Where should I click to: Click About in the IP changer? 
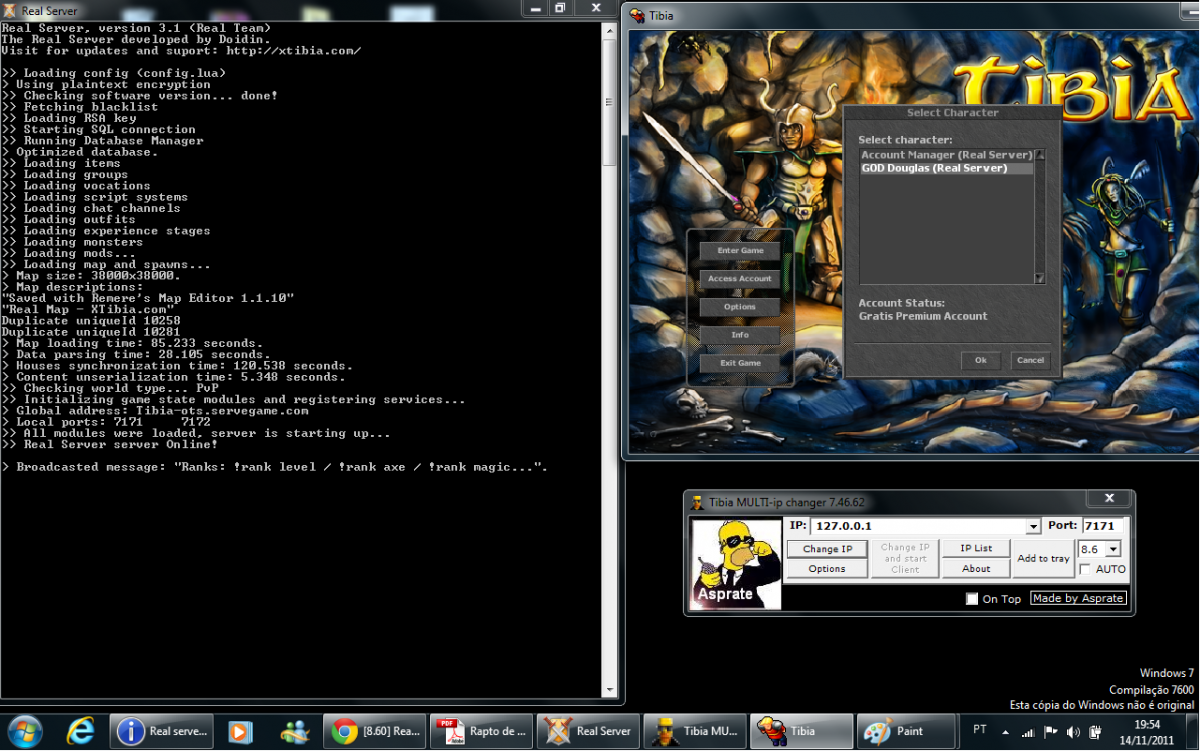tap(976, 569)
